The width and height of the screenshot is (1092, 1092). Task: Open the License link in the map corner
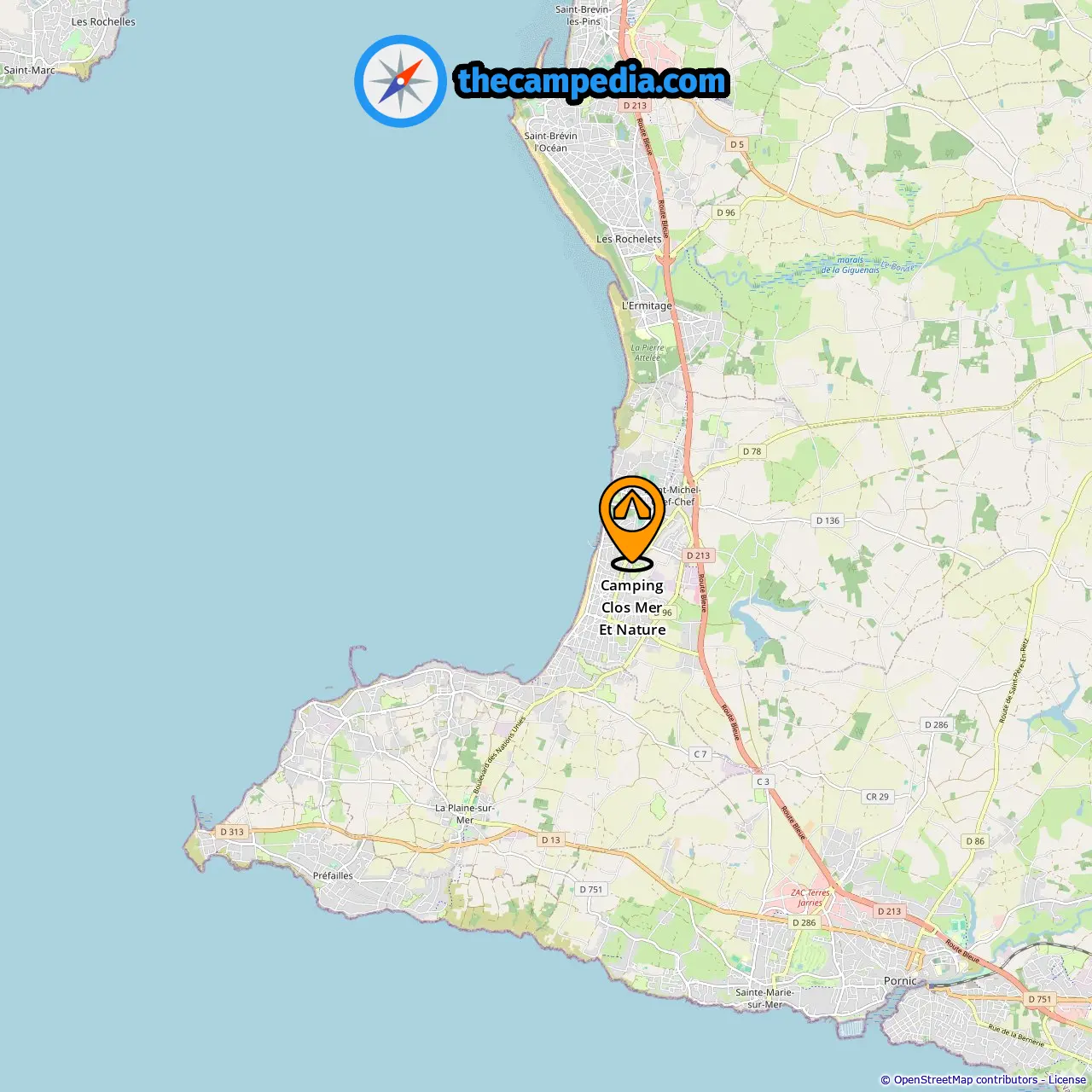tap(1067, 1080)
